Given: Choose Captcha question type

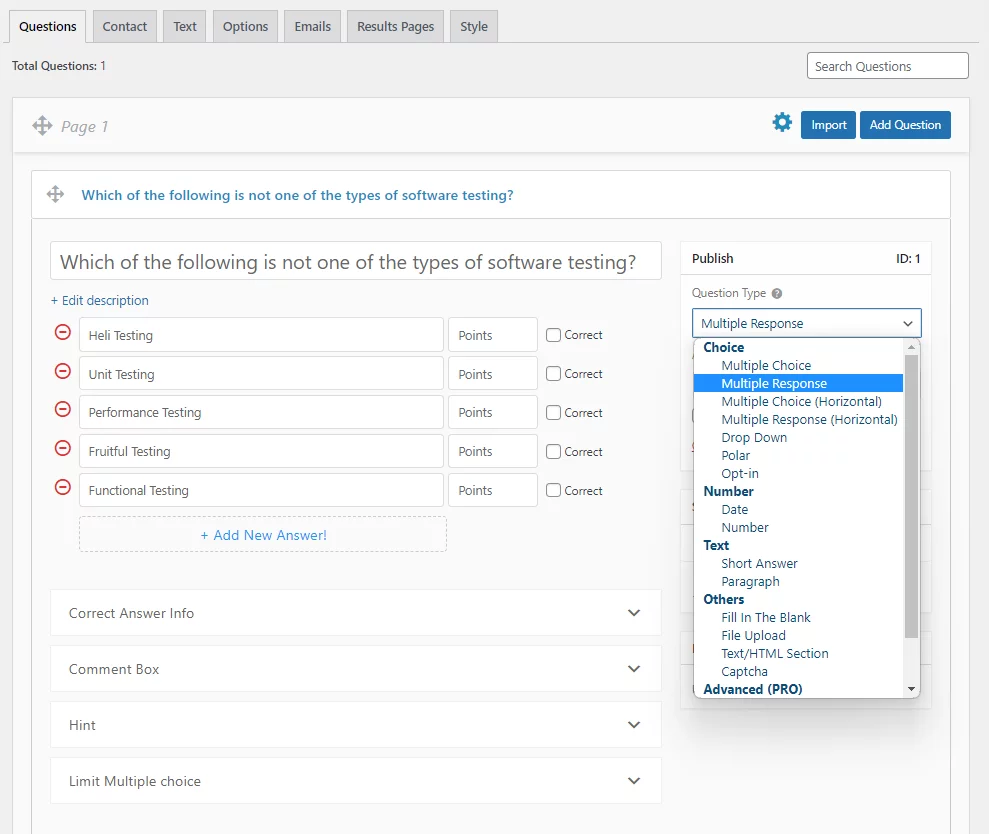Looking at the screenshot, I should [798, 671].
